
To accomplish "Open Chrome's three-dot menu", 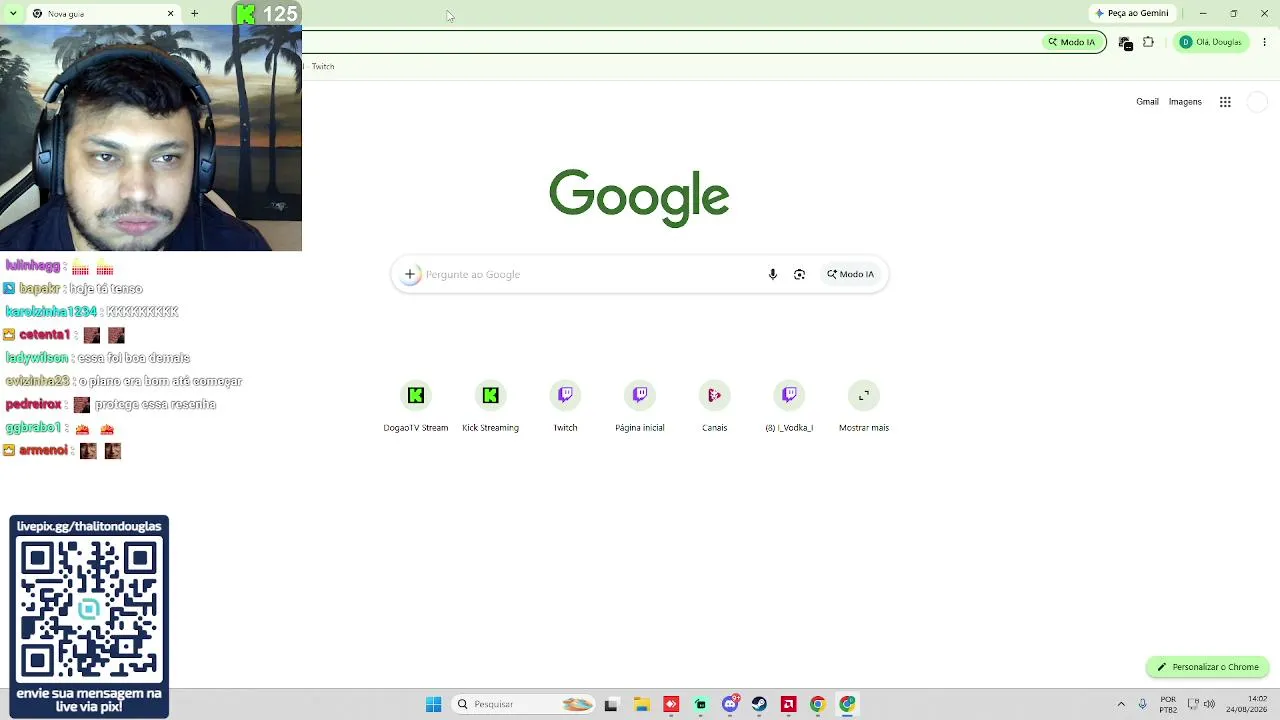I will pos(1265,42).
